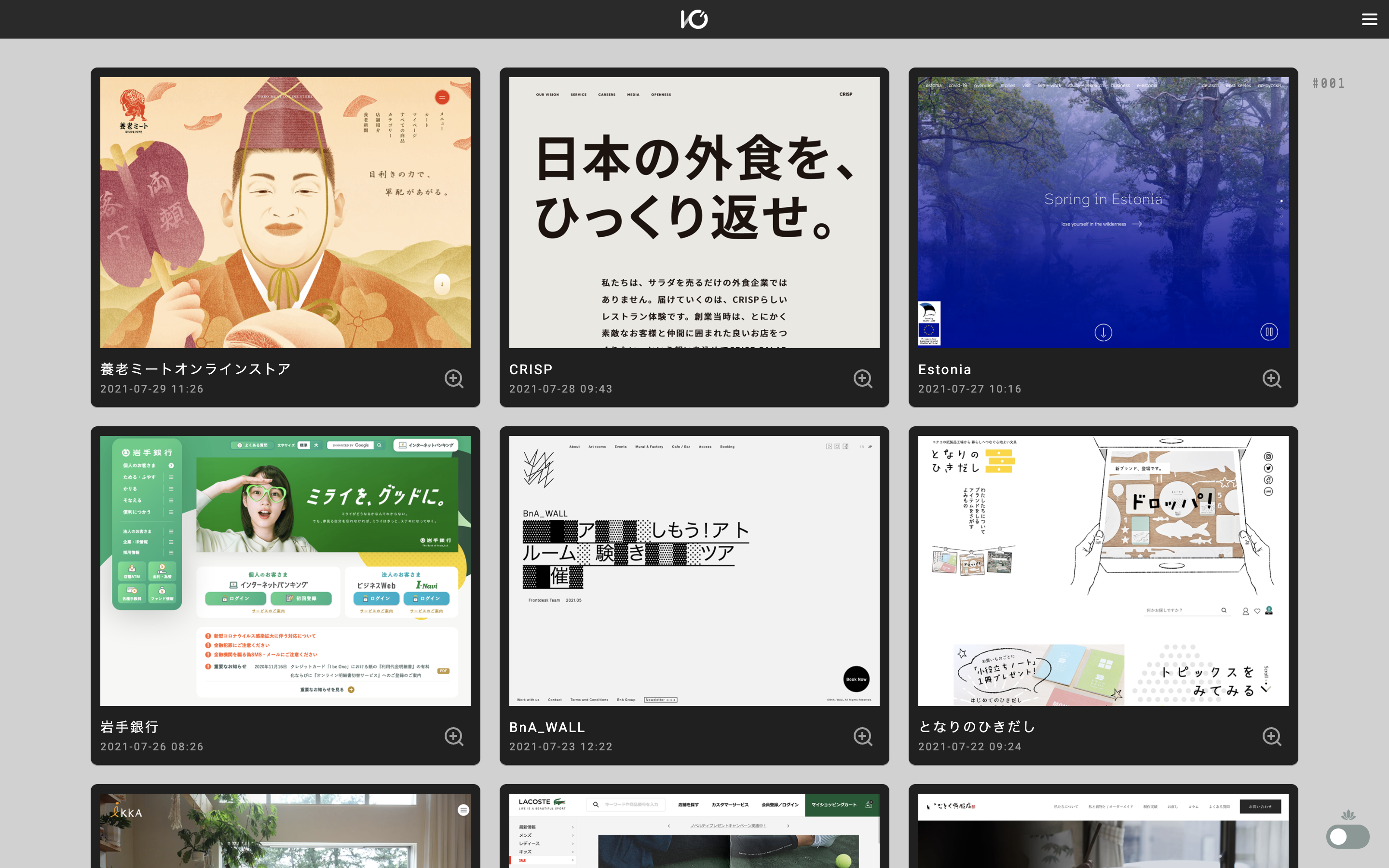Click the zoom icon on Estonia card
The image size is (1389, 868).
[1272, 379]
